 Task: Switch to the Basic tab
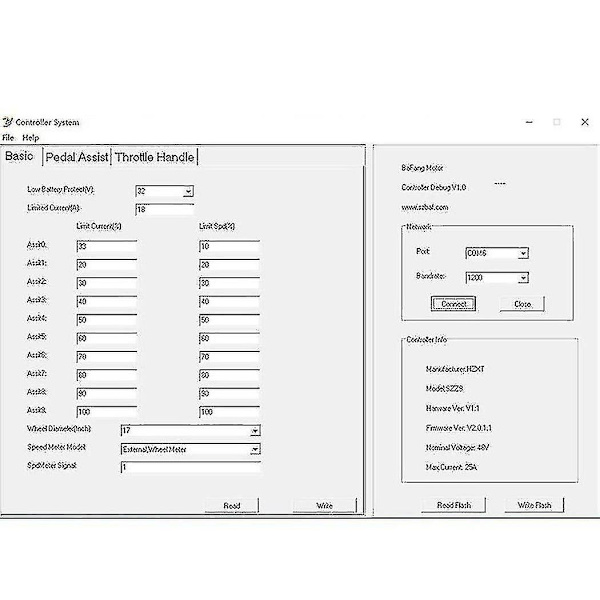click(19, 156)
